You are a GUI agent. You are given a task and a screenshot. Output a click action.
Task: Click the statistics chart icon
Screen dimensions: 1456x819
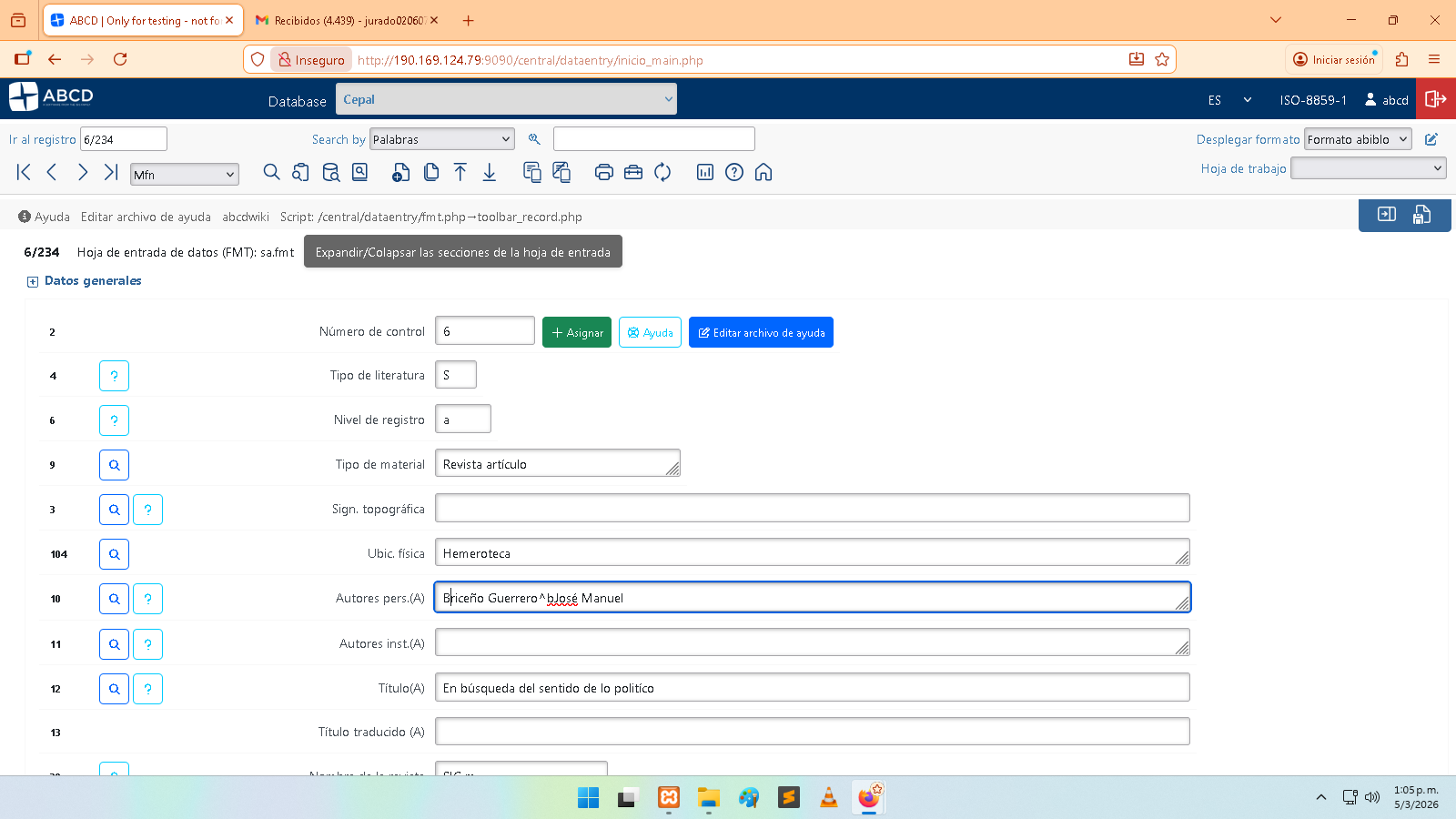tap(705, 172)
